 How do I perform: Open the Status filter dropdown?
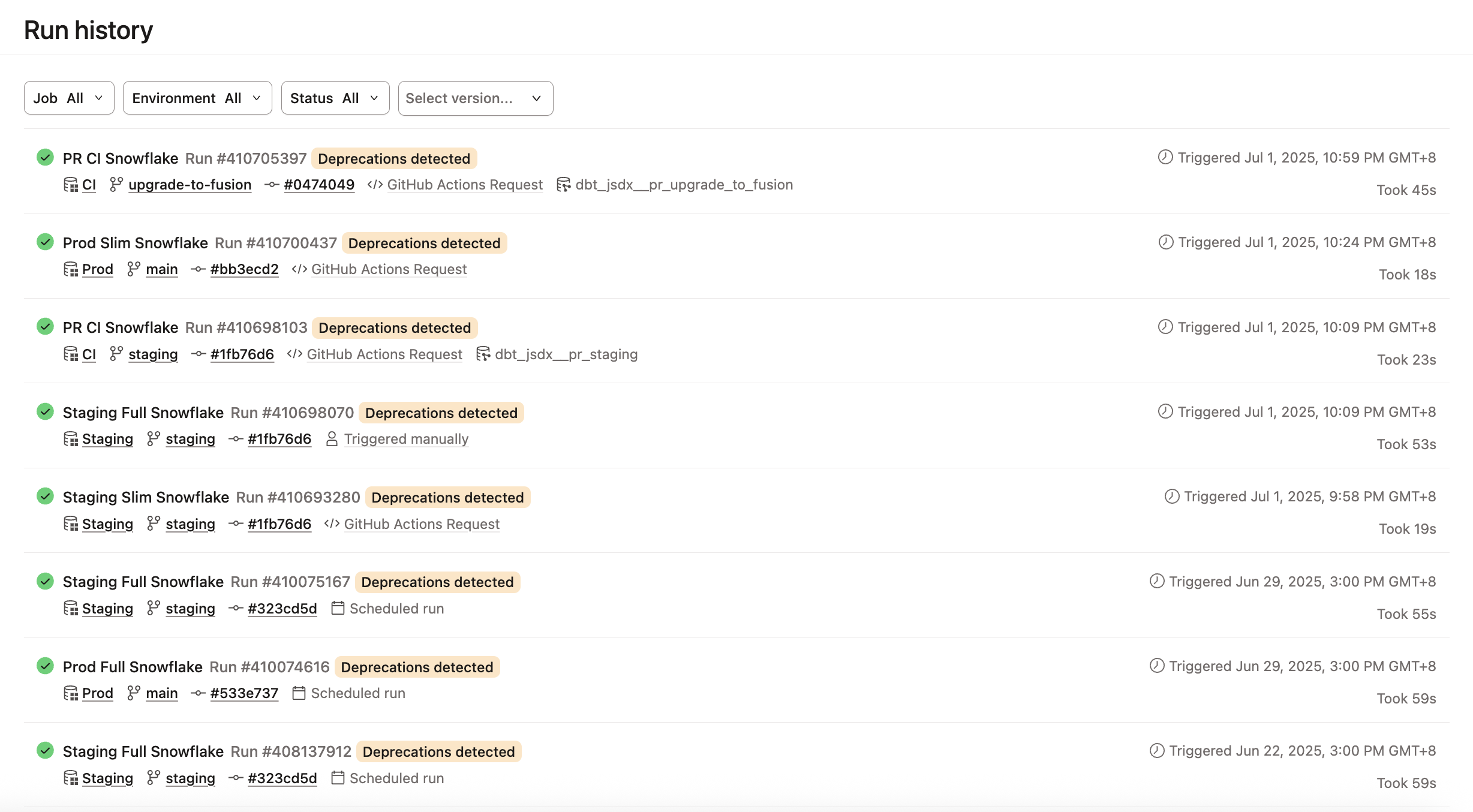[335, 98]
